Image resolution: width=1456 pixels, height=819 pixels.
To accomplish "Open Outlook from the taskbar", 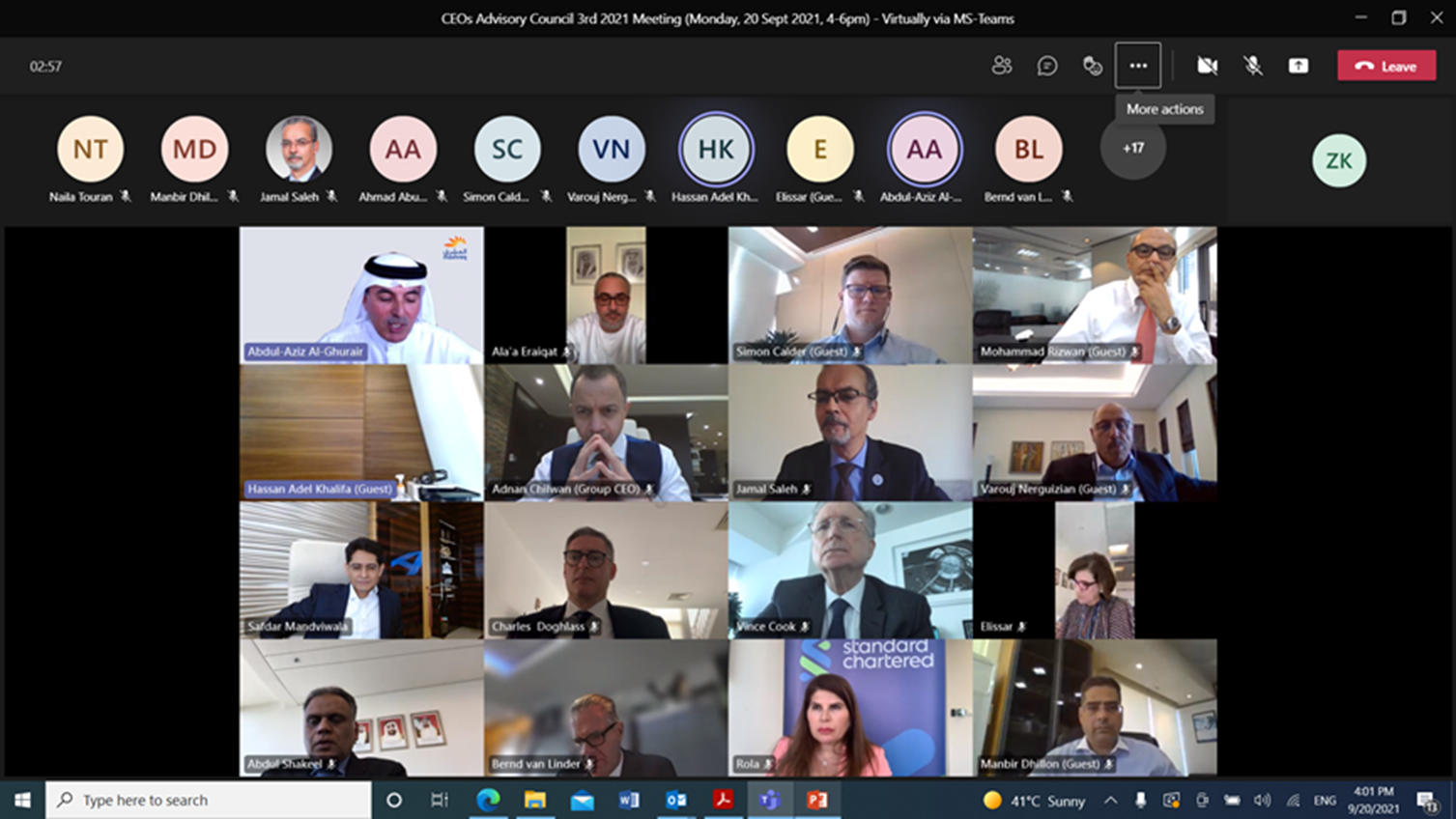I will 676,800.
